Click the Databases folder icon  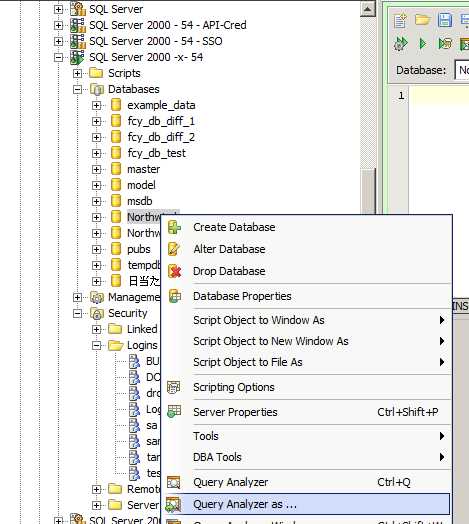click(97, 90)
